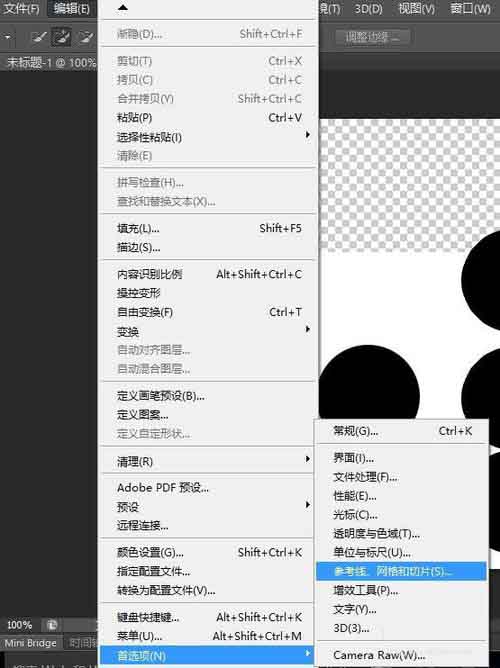Click the 100% zoom level field
The width and height of the screenshot is (500, 668).
20,625
